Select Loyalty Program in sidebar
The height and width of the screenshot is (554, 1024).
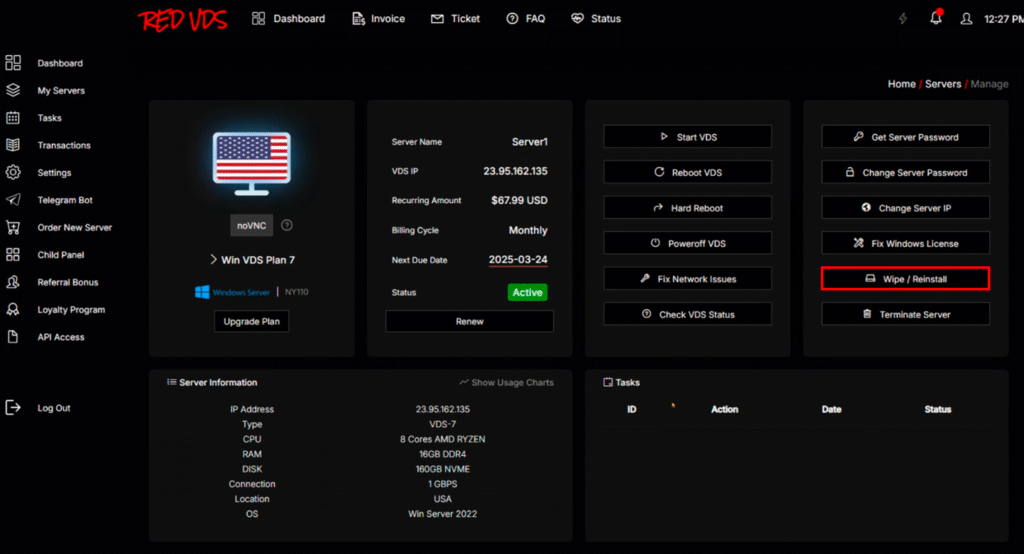pos(71,310)
